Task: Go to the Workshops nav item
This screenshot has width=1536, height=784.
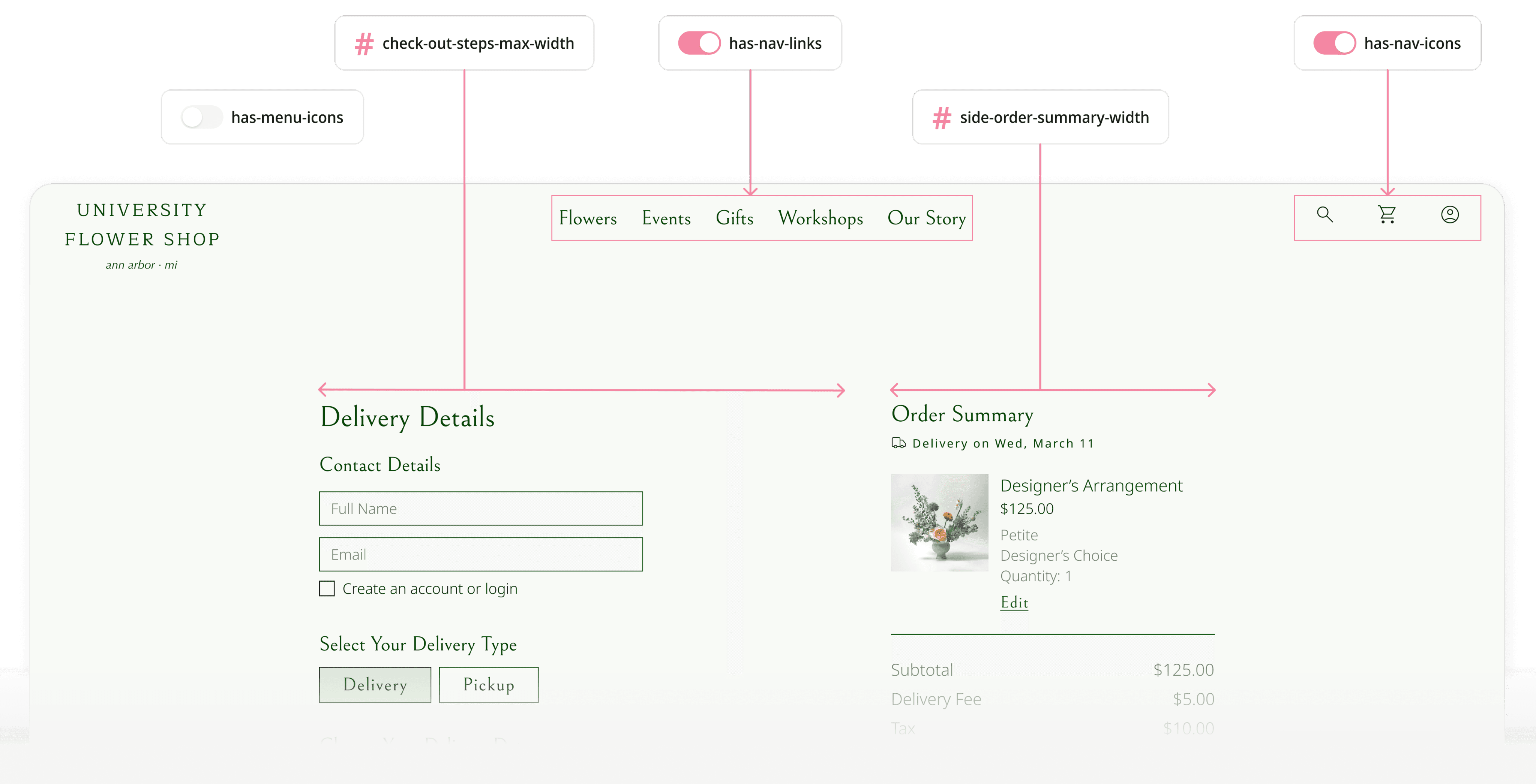Action: (x=820, y=218)
